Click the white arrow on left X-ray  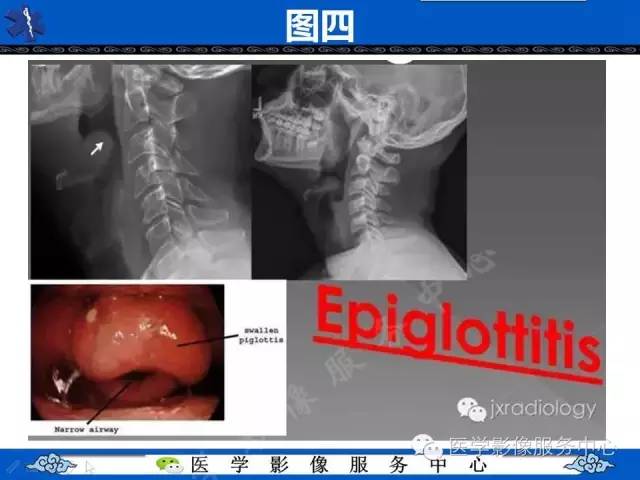pos(97,148)
